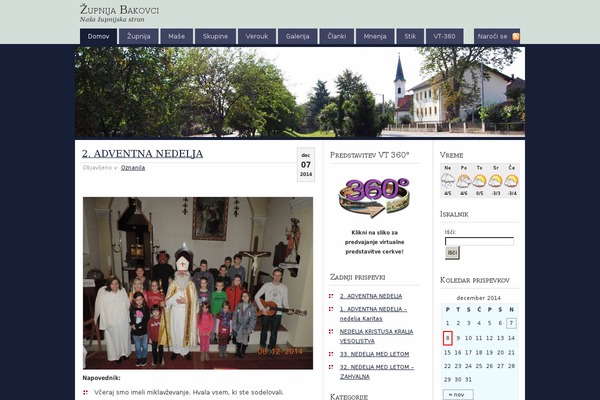Click the orange RSS feed icon
The image size is (600, 400).
515,36
